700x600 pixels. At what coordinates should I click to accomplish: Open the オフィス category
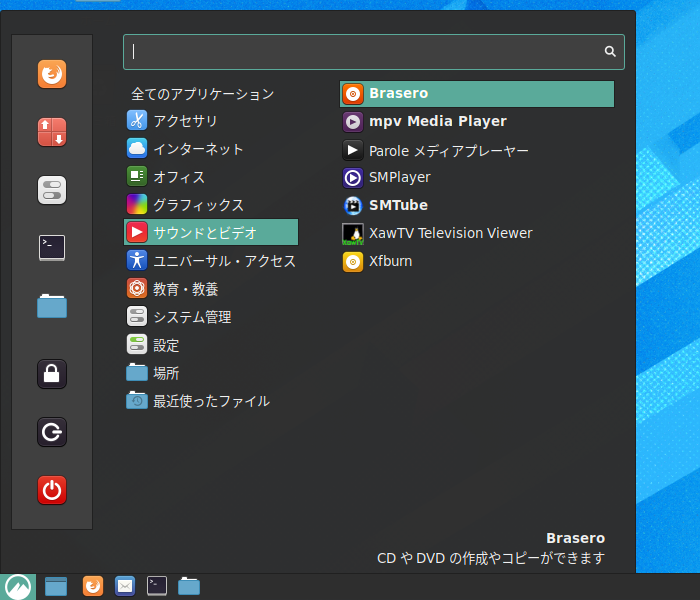[x=211, y=177]
